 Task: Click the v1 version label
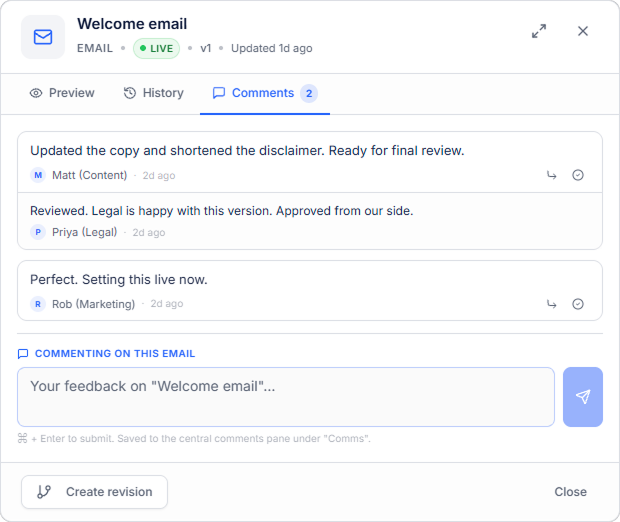(x=206, y=48)
